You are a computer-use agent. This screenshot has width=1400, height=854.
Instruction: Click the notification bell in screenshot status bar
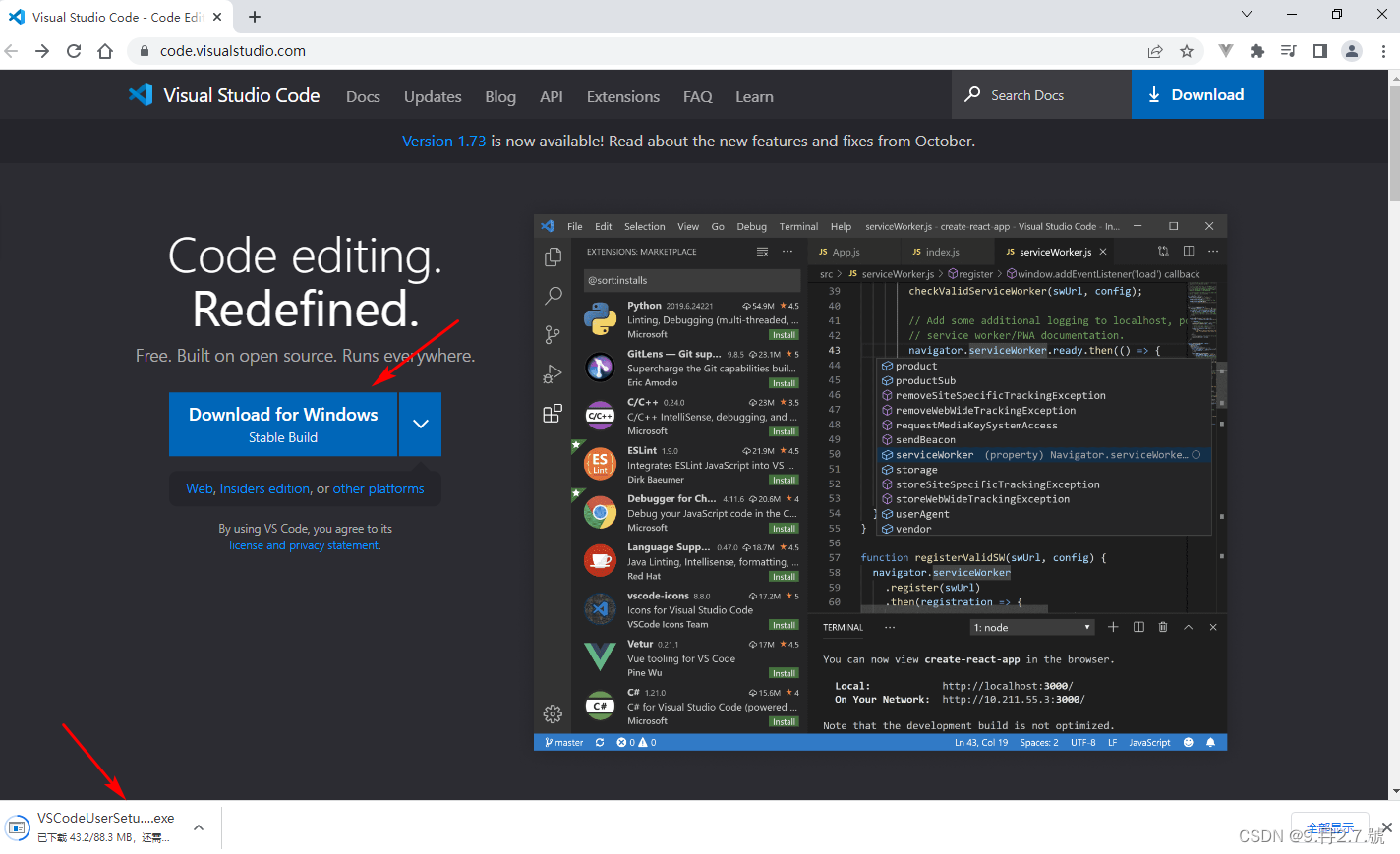click(1210, 743)
